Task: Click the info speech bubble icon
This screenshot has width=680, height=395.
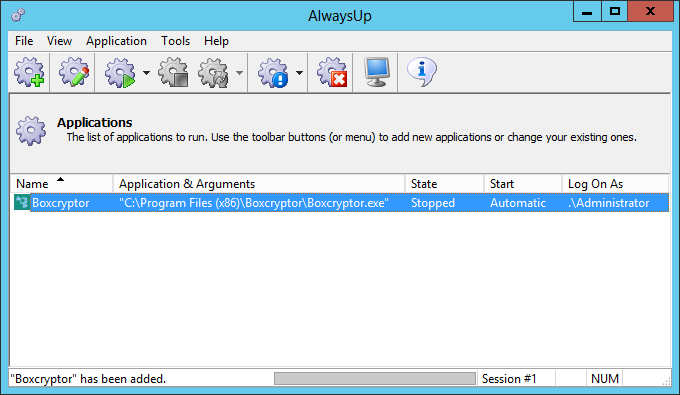Action: (x=422, y=72)
